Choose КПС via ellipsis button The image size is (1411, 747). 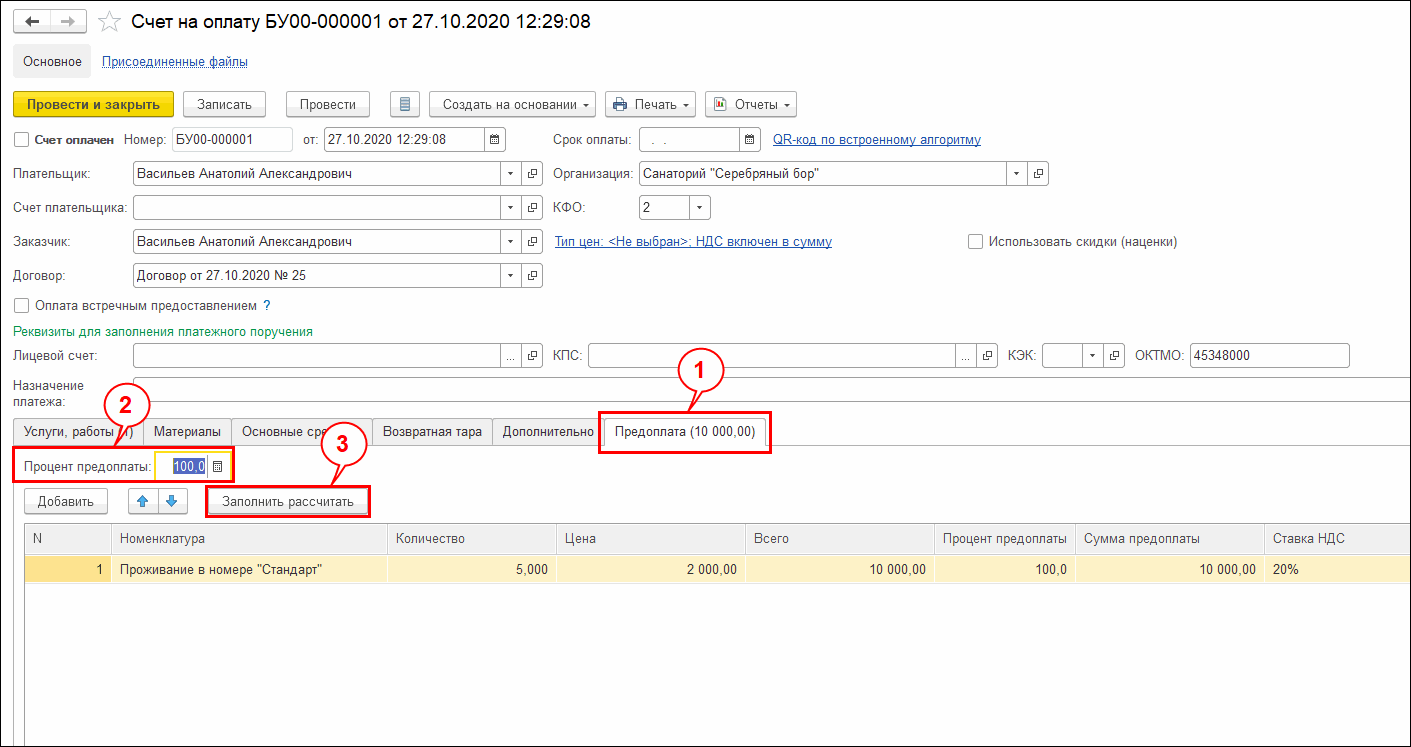(x=966, y=356)
